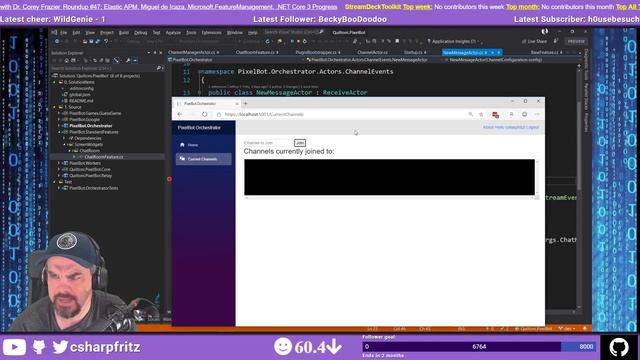Click the Undo toolbar icon
This screenshot has height=360, width=640.
(106, 41)
